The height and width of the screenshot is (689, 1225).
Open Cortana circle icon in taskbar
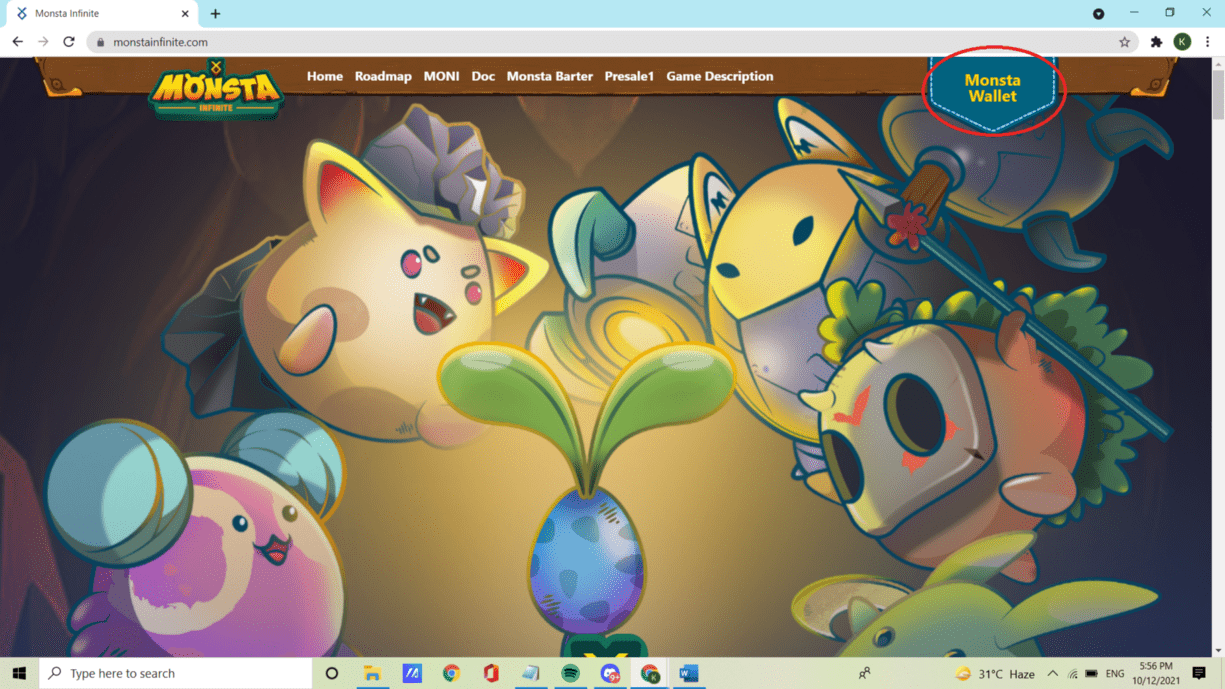[x=332, y=673]
